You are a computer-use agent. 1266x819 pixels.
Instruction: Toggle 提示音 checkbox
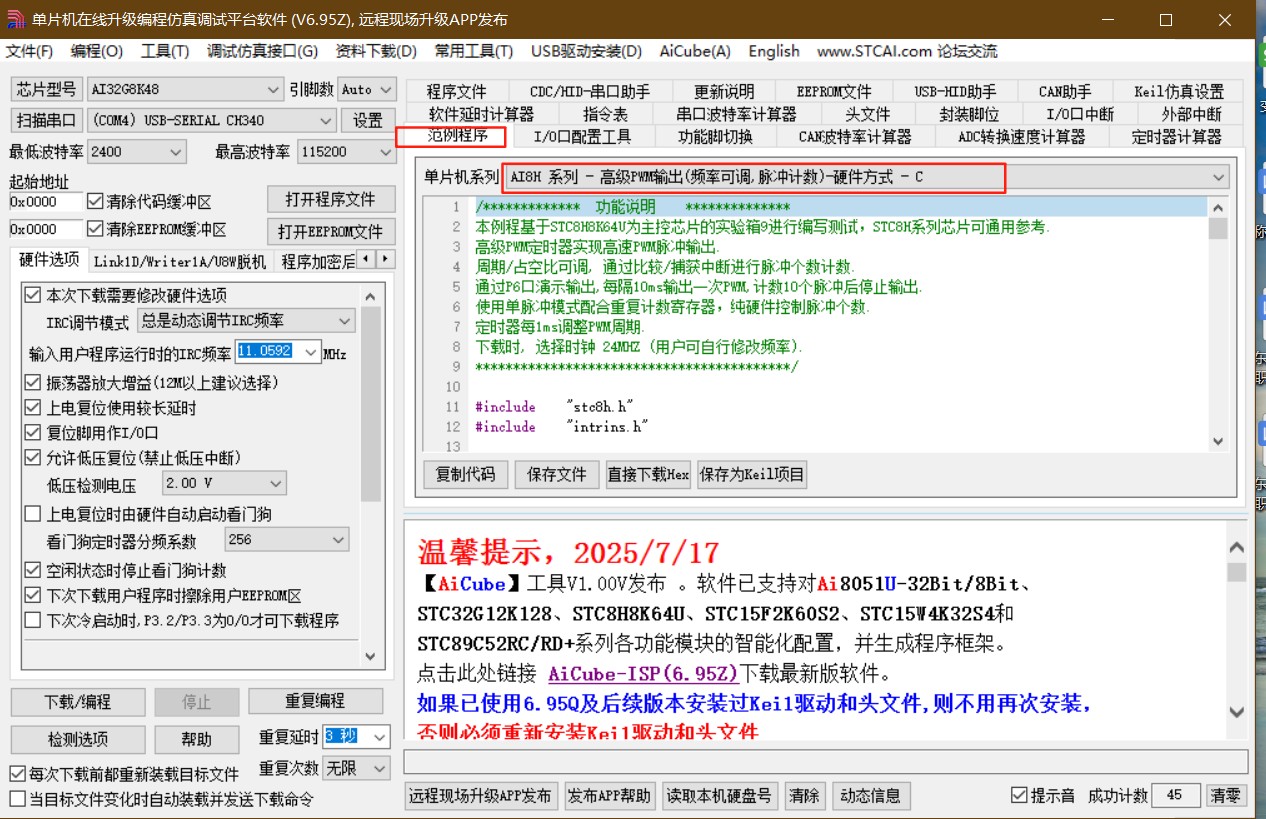pos(1019,796)
